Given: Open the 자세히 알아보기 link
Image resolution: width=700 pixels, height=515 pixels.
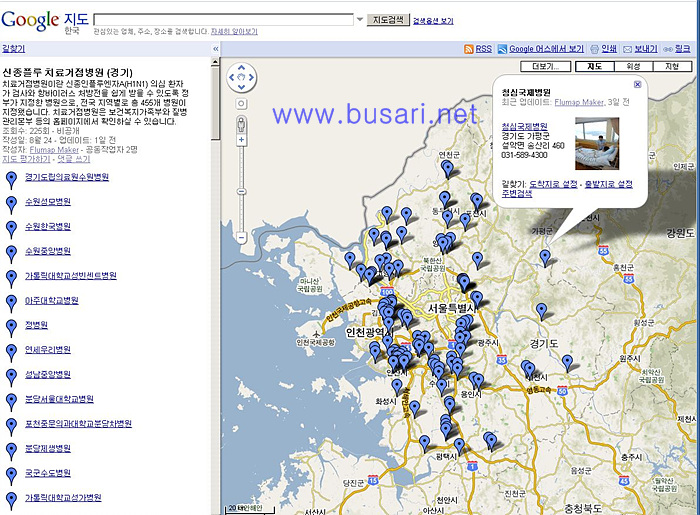Looking at the screenshot, I should [x=234, y=32].
